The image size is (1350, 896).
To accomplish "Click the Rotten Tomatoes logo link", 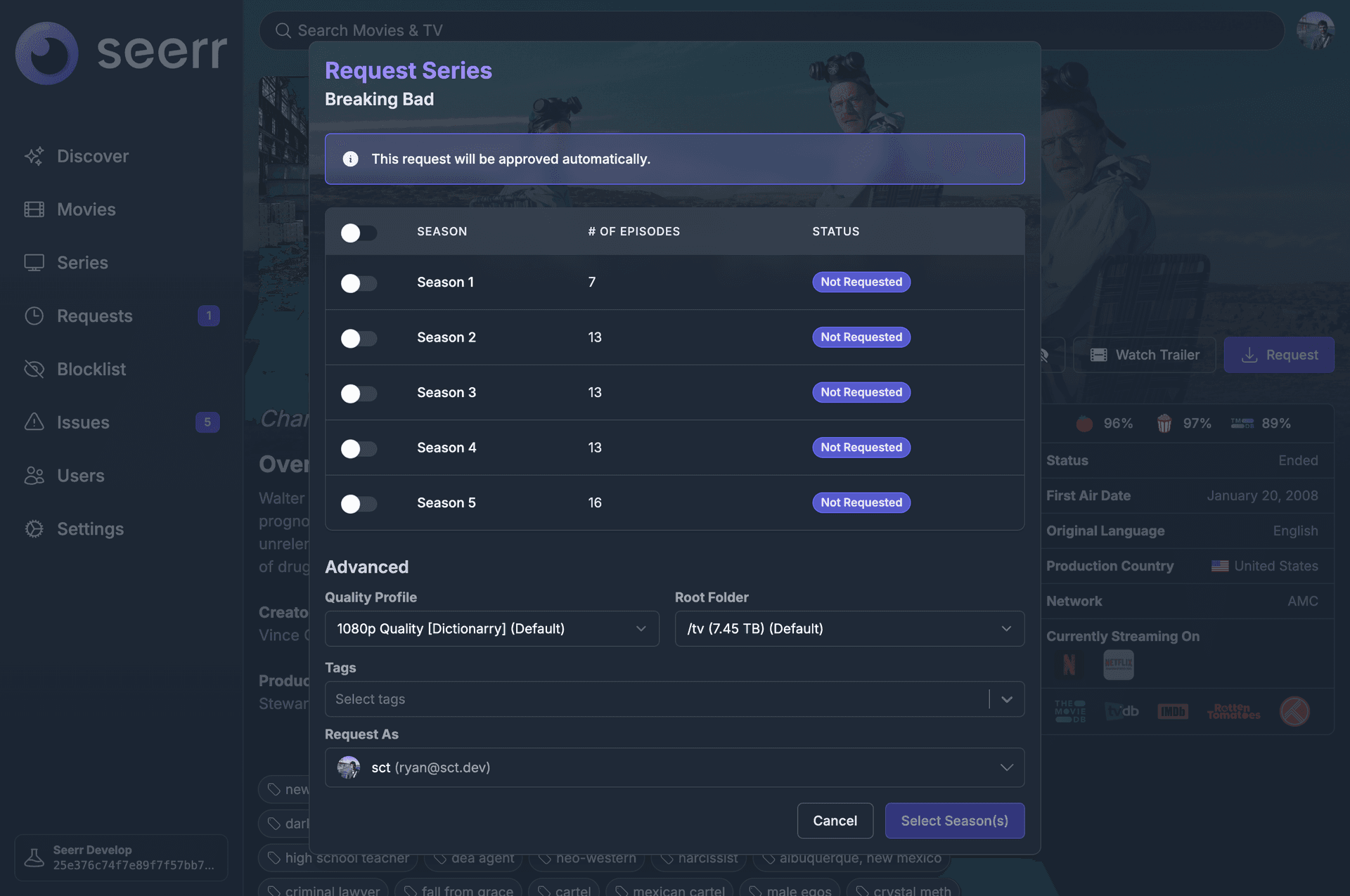I will tap(1233, 711).
